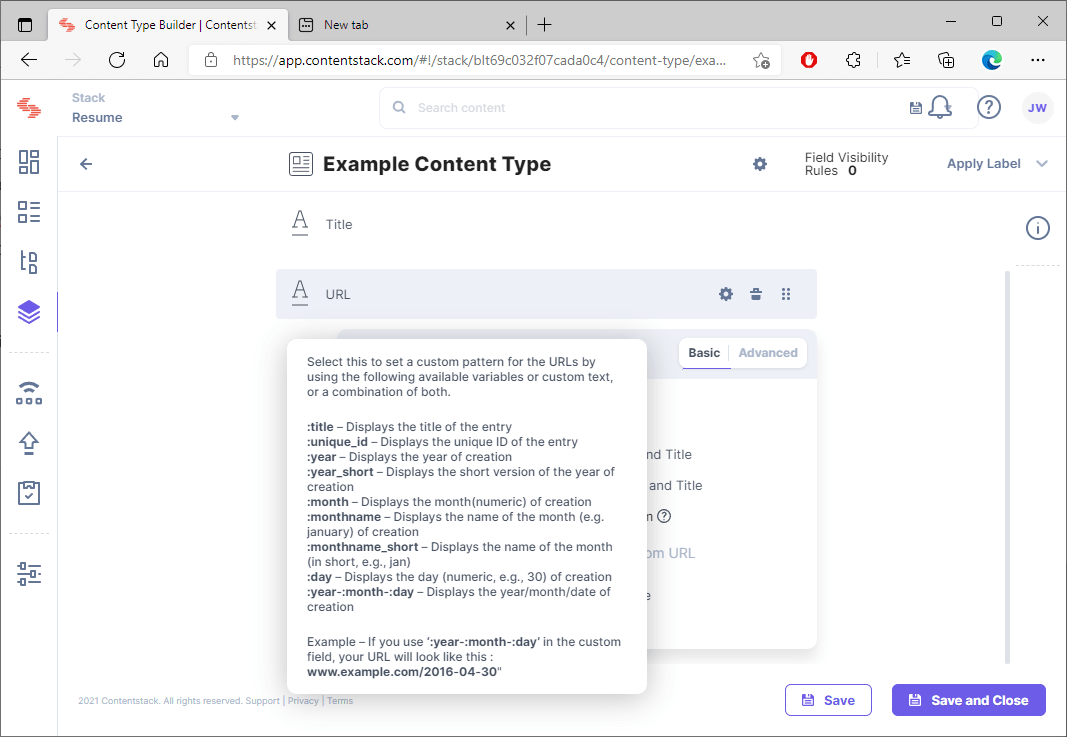The image size is (1067, 737).
Task: Click the Tasks clipboard icon in sidebar
Action: [x=29, y=493]
